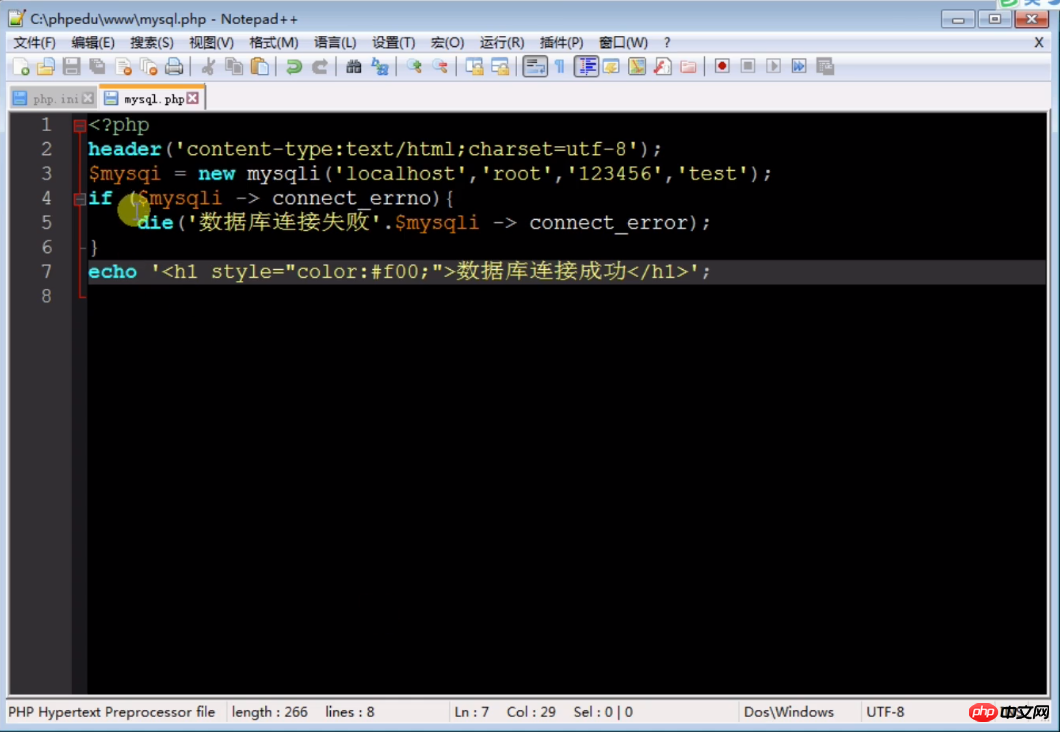Click the Print icon in toolbar
This screenshot has width=1060, height=732.
[x=174, y=67]
